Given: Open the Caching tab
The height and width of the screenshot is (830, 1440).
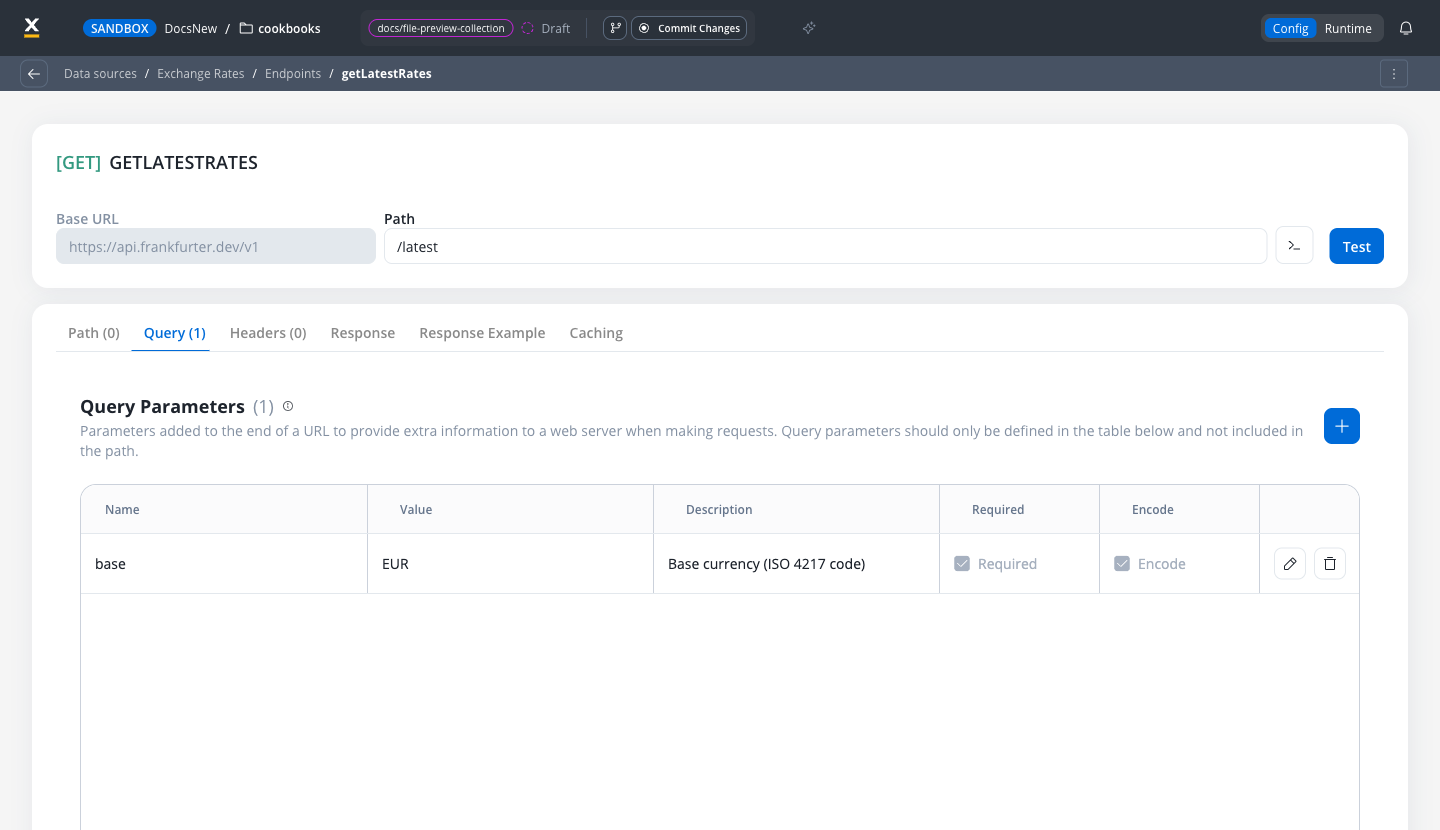Looking at the screenshot, I should (x=596, y=333).
